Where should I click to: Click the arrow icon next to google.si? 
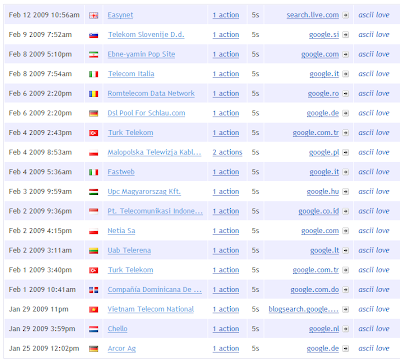346,35
